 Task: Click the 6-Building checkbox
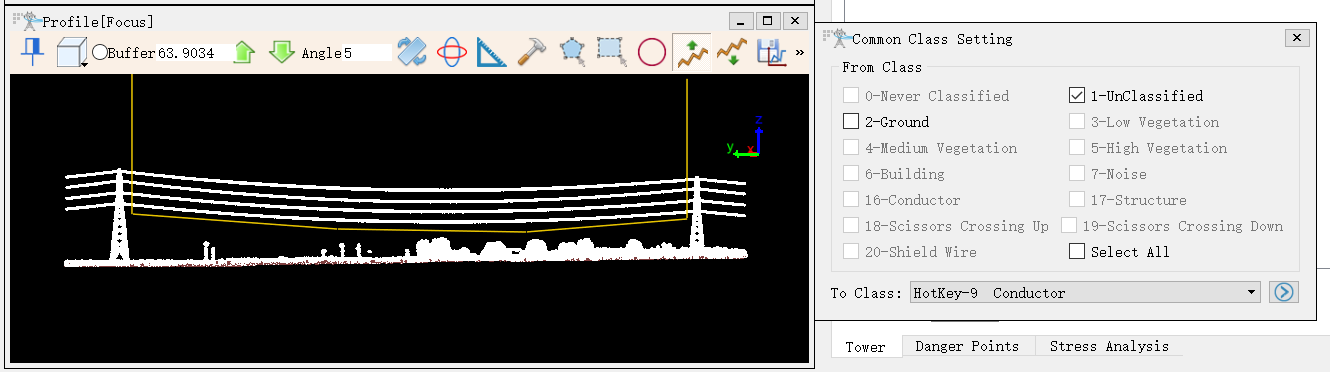coord(851,174)
